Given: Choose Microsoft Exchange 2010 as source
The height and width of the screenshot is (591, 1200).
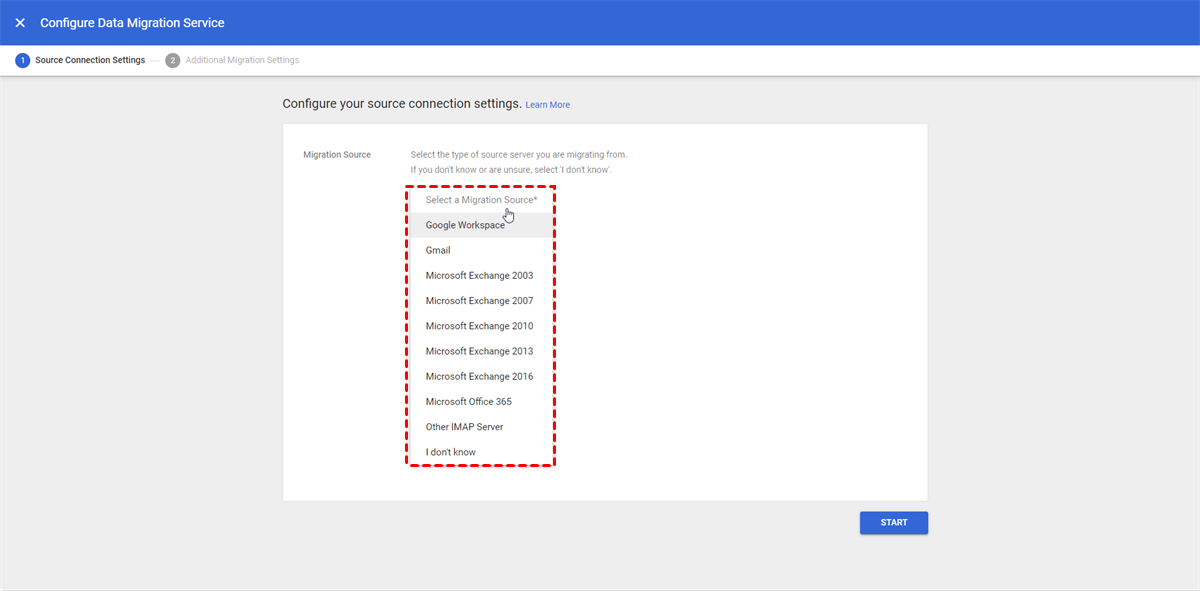Looking at the screenshot, I should point(479,325).
